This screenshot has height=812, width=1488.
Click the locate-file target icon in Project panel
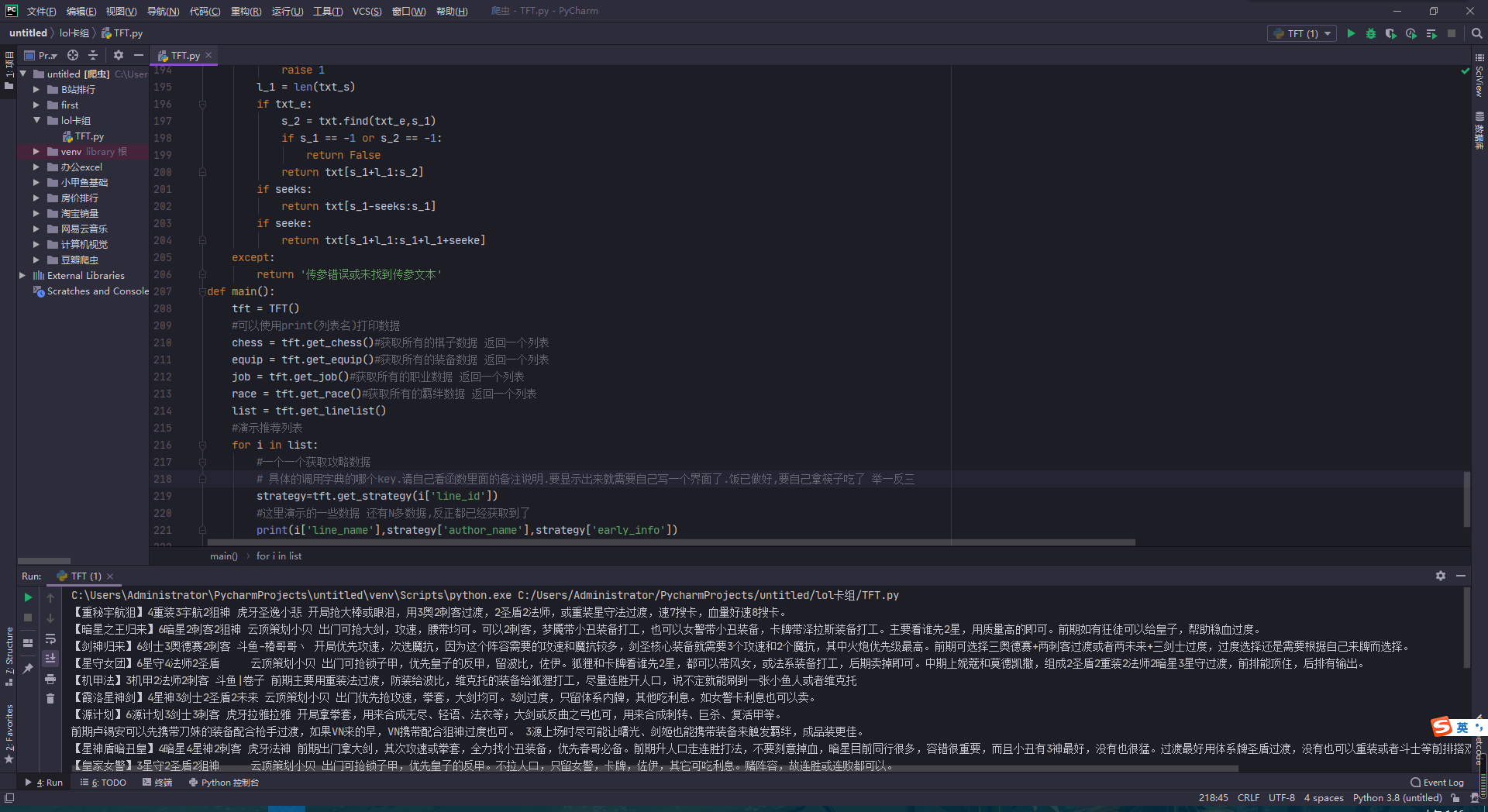click(73, 55)
